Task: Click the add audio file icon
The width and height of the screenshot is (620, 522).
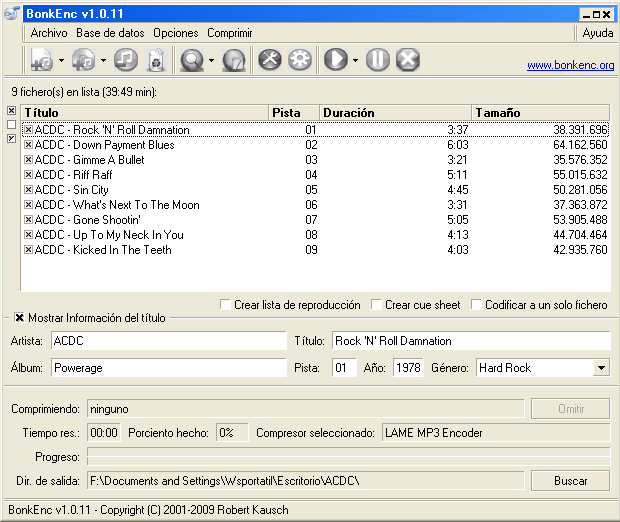Action: click(42, 60)
